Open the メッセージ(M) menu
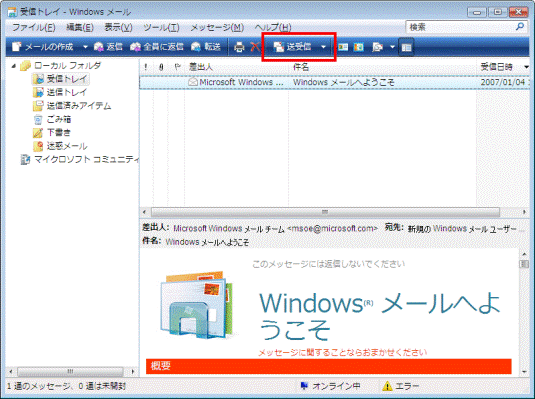Screen dimensions: 535x399 click(217, 27)
